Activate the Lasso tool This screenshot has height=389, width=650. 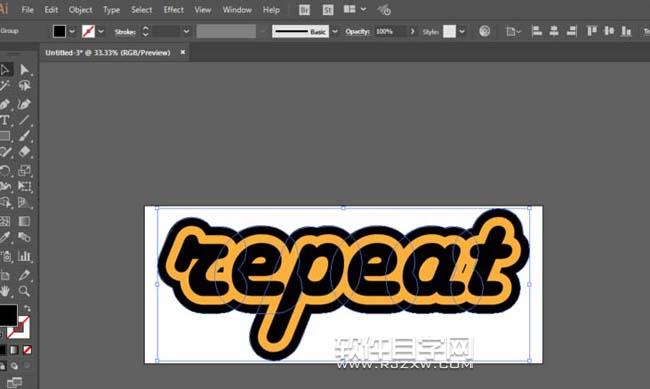[x=24, y=86]
